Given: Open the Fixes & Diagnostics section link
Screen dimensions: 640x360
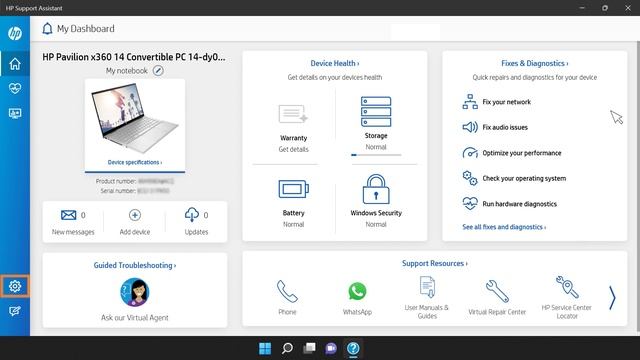Looking at the screenshot, I should (535, 63).
